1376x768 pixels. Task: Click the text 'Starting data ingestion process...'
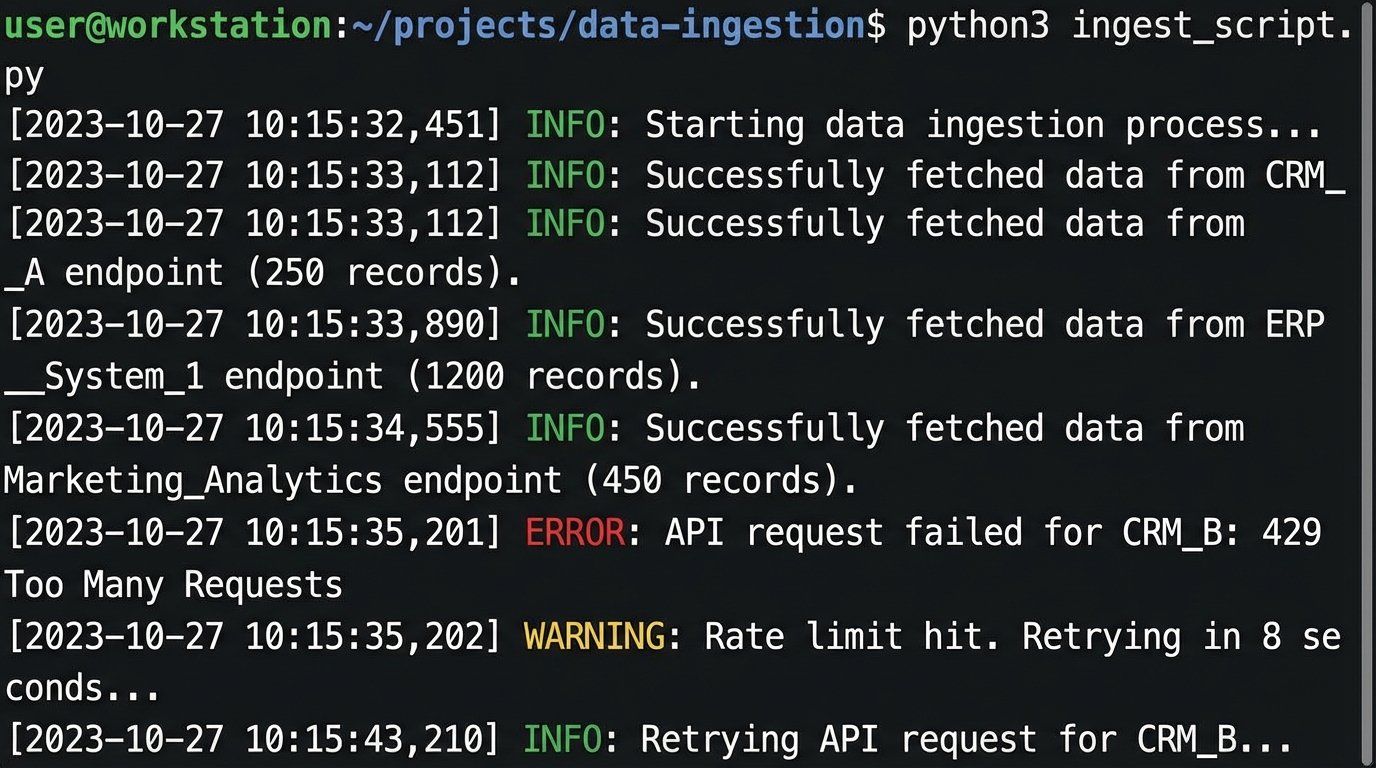(x=983, y=125)
